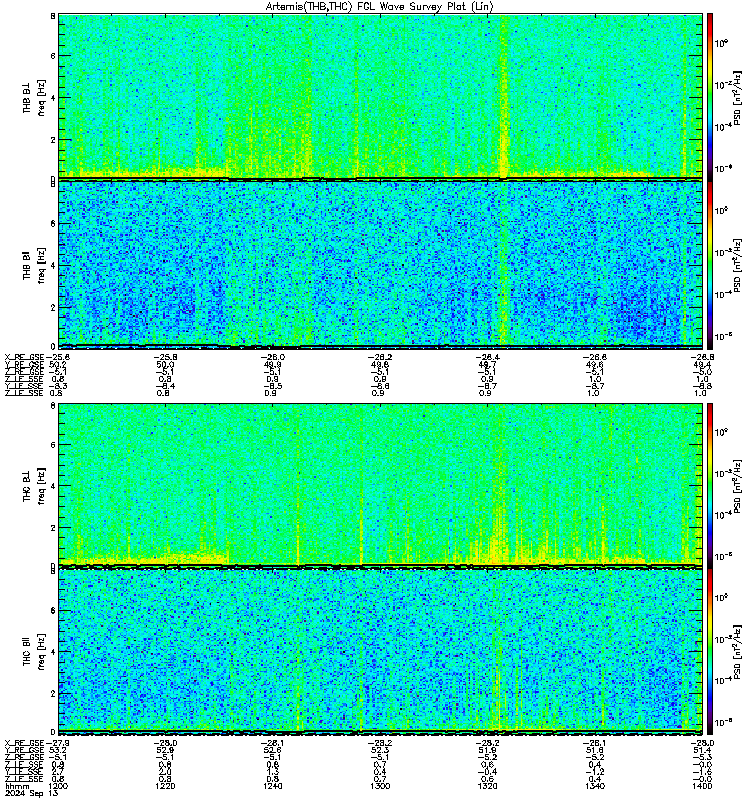Click the Y_RE_GSE value 49.4
Image resolution: width=750 pixels, height=800 pixels.
pyautogui.click(x=702, y=364)
